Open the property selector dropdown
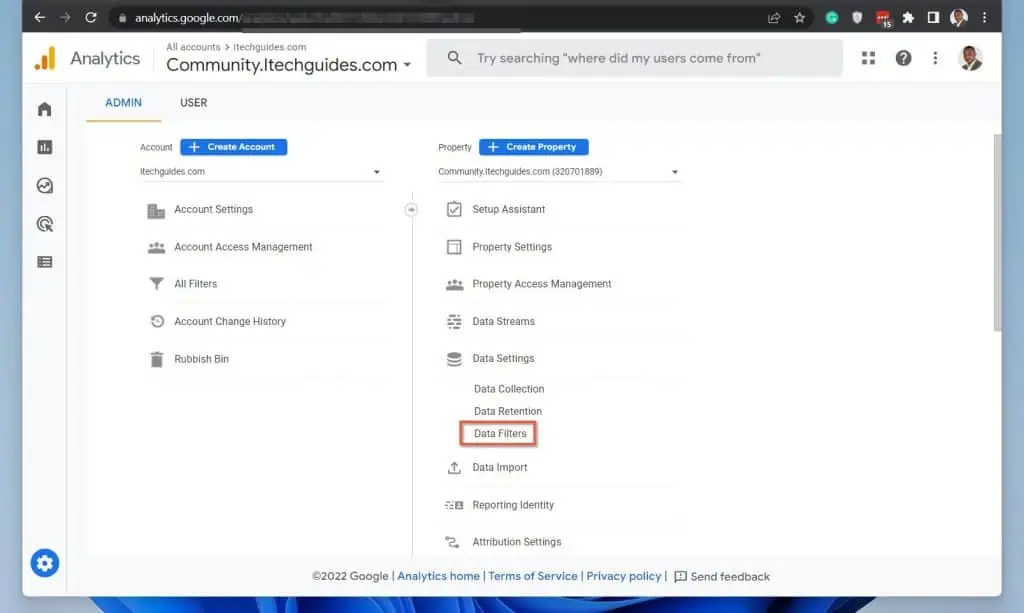 click(558, 172)
